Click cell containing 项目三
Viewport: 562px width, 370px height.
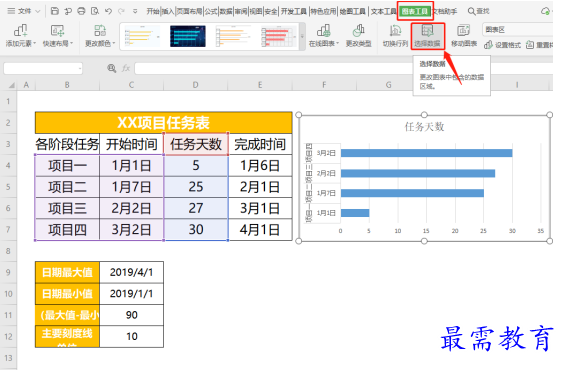[x=67, y=208]
